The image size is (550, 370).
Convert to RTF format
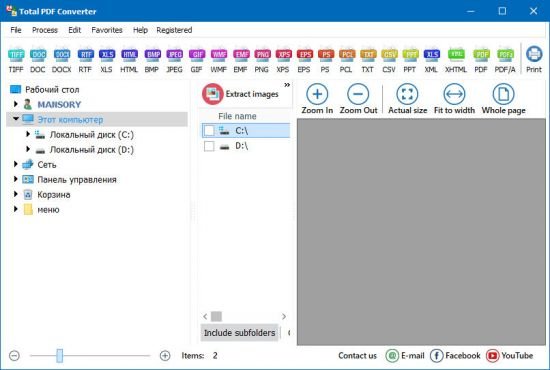pyautogui.click(x=85, y=60)
